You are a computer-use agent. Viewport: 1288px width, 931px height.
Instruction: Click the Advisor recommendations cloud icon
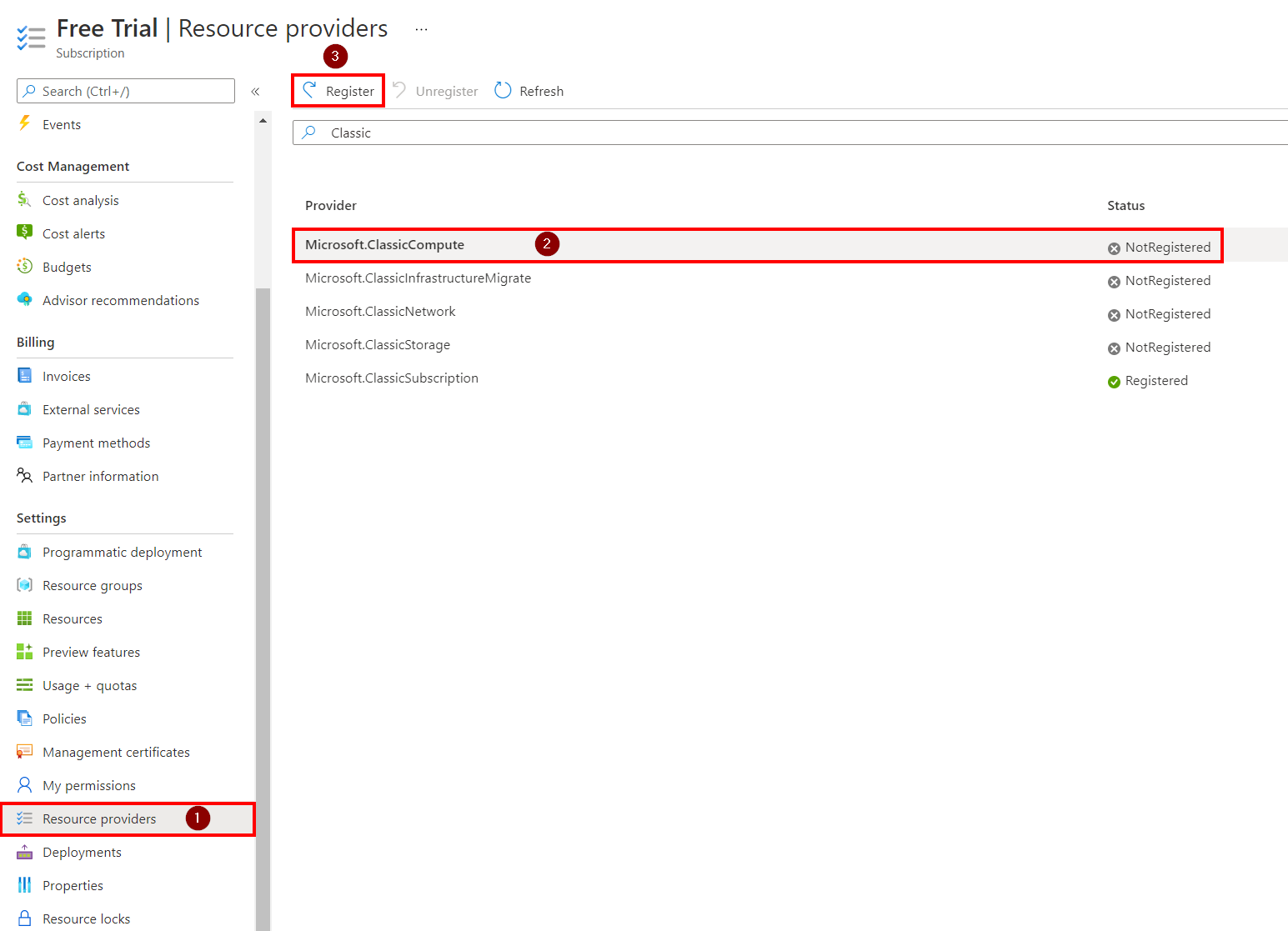(x=24, y=299)
